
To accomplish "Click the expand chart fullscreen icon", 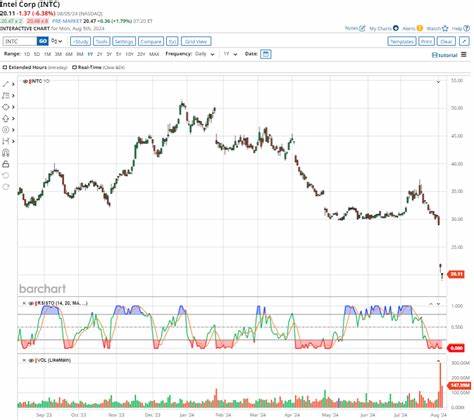I will pyautogui.click(x=464, y=41).
